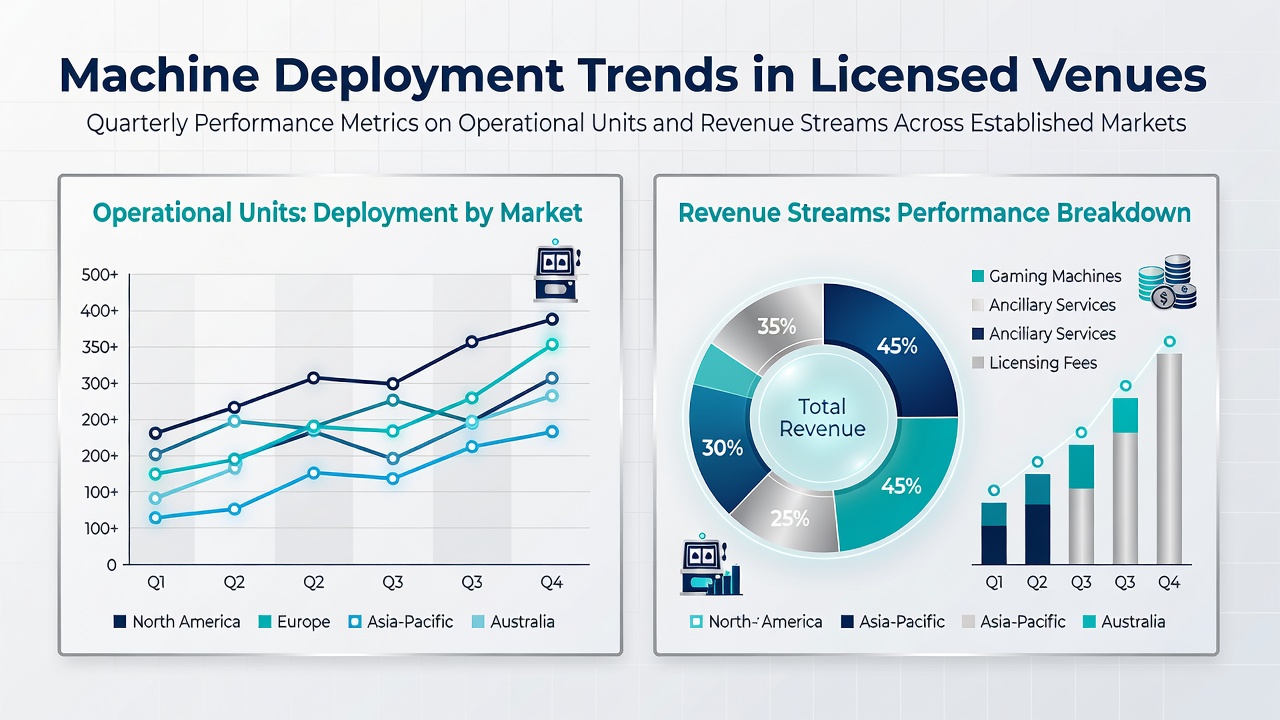1280x720 pixels.
Task: Click the ring marker beside North-America in revenue legend
Action: click(696, 622)
